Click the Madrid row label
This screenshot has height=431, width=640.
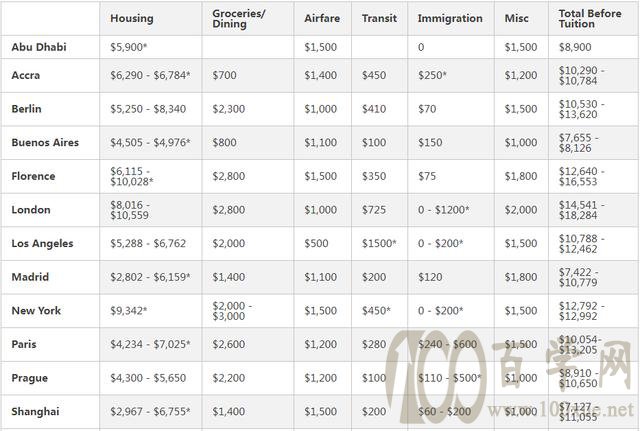click(30, 277)
